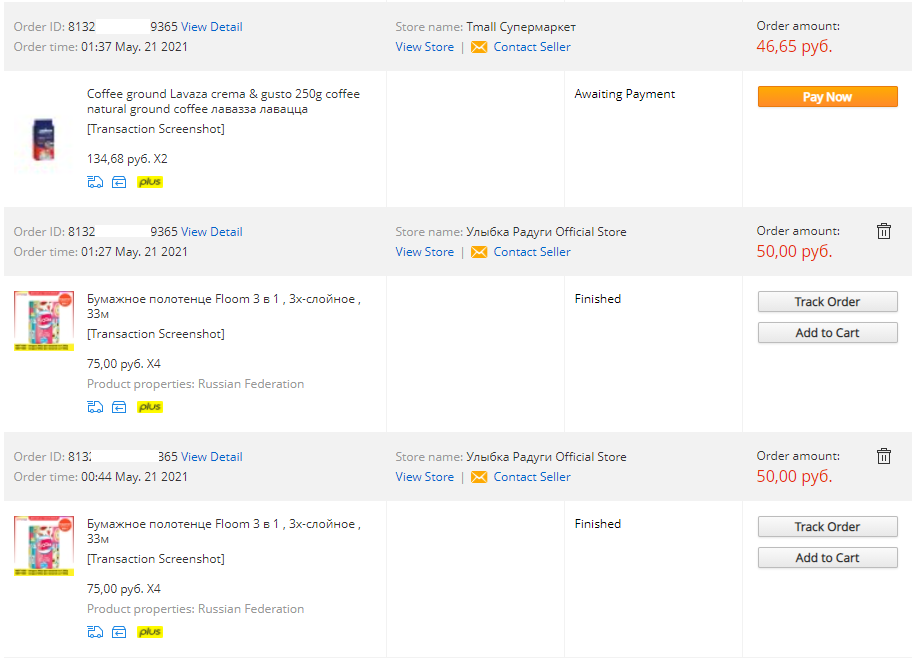Click the return box icon under Lavazza coffee
The width and height of the screenshot is (917, 665).
tap(119, 182)
